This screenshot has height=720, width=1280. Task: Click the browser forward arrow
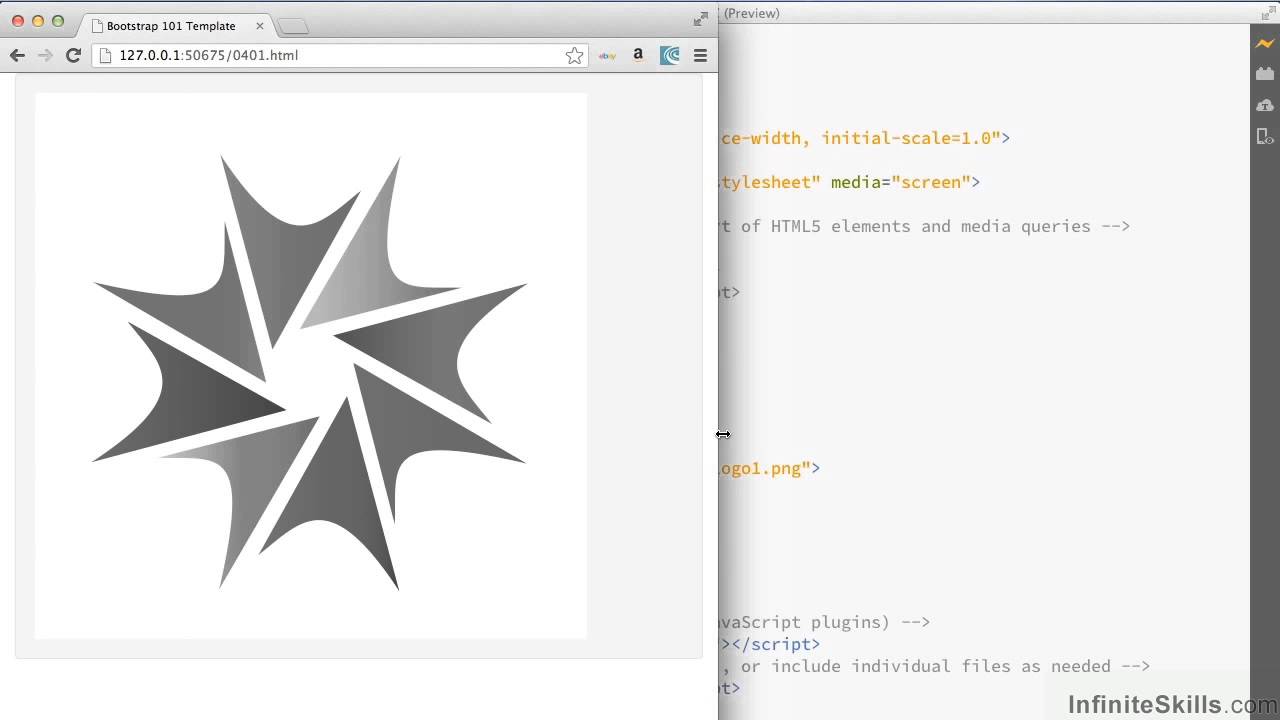[45, 56]
